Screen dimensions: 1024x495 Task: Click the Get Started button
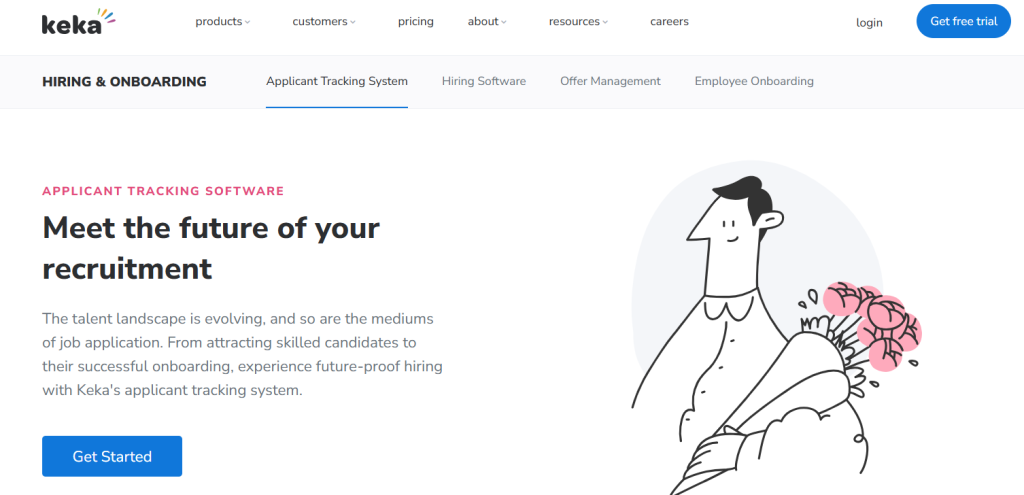click(112, 456)
